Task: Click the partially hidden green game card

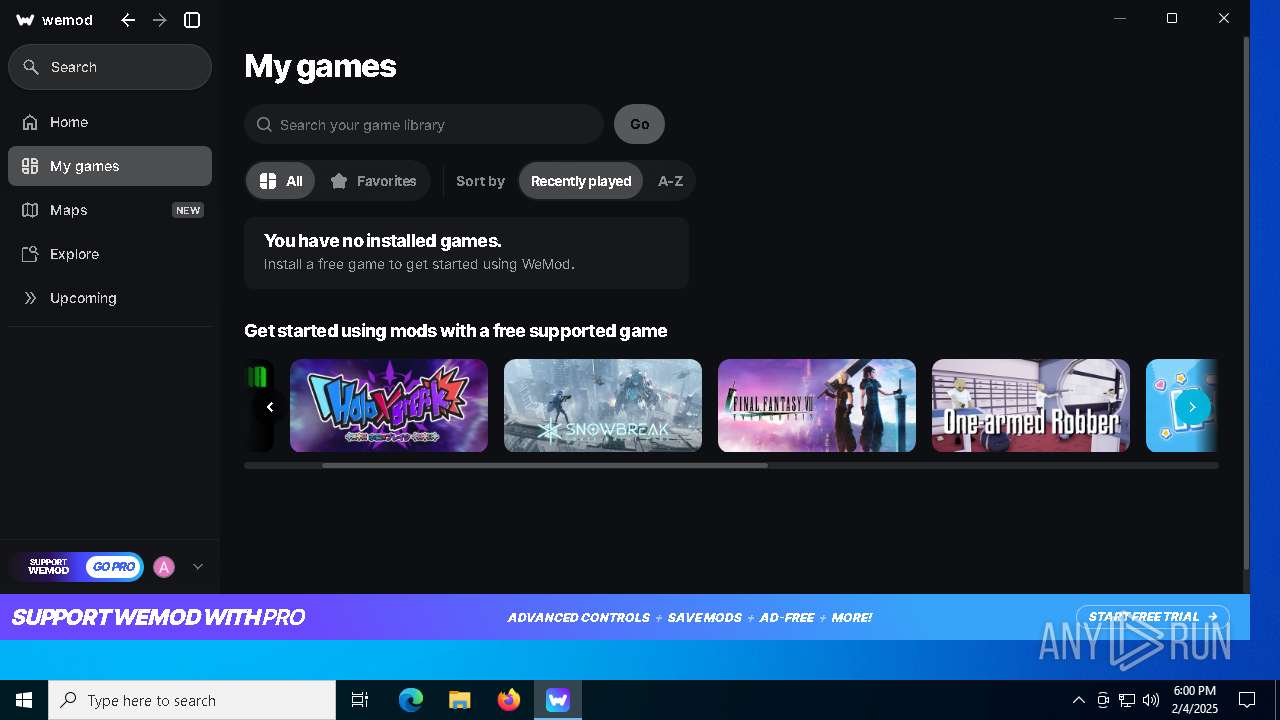Action: pos(259,405)
